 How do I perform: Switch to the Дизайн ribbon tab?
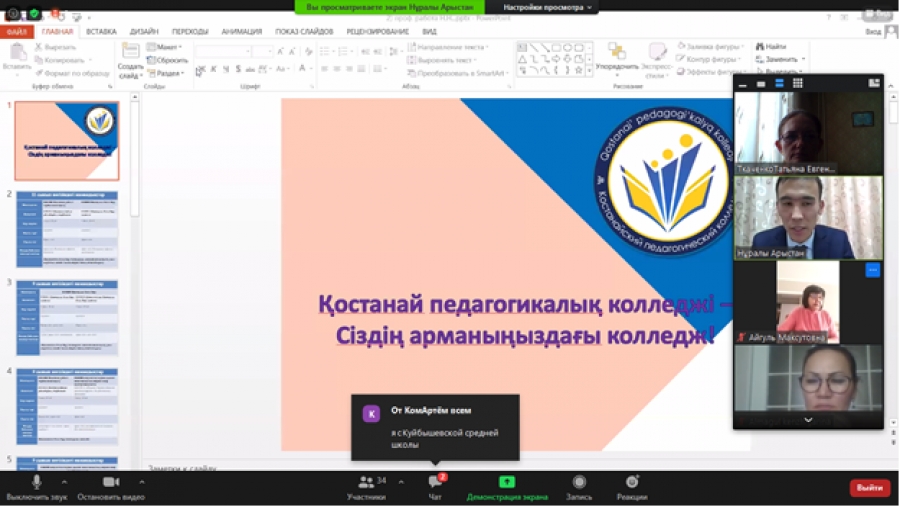(x=144, y=32)
